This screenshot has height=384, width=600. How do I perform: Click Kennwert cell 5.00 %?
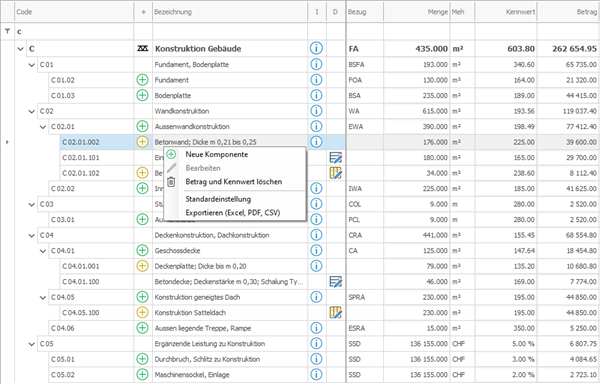[505, 343]
